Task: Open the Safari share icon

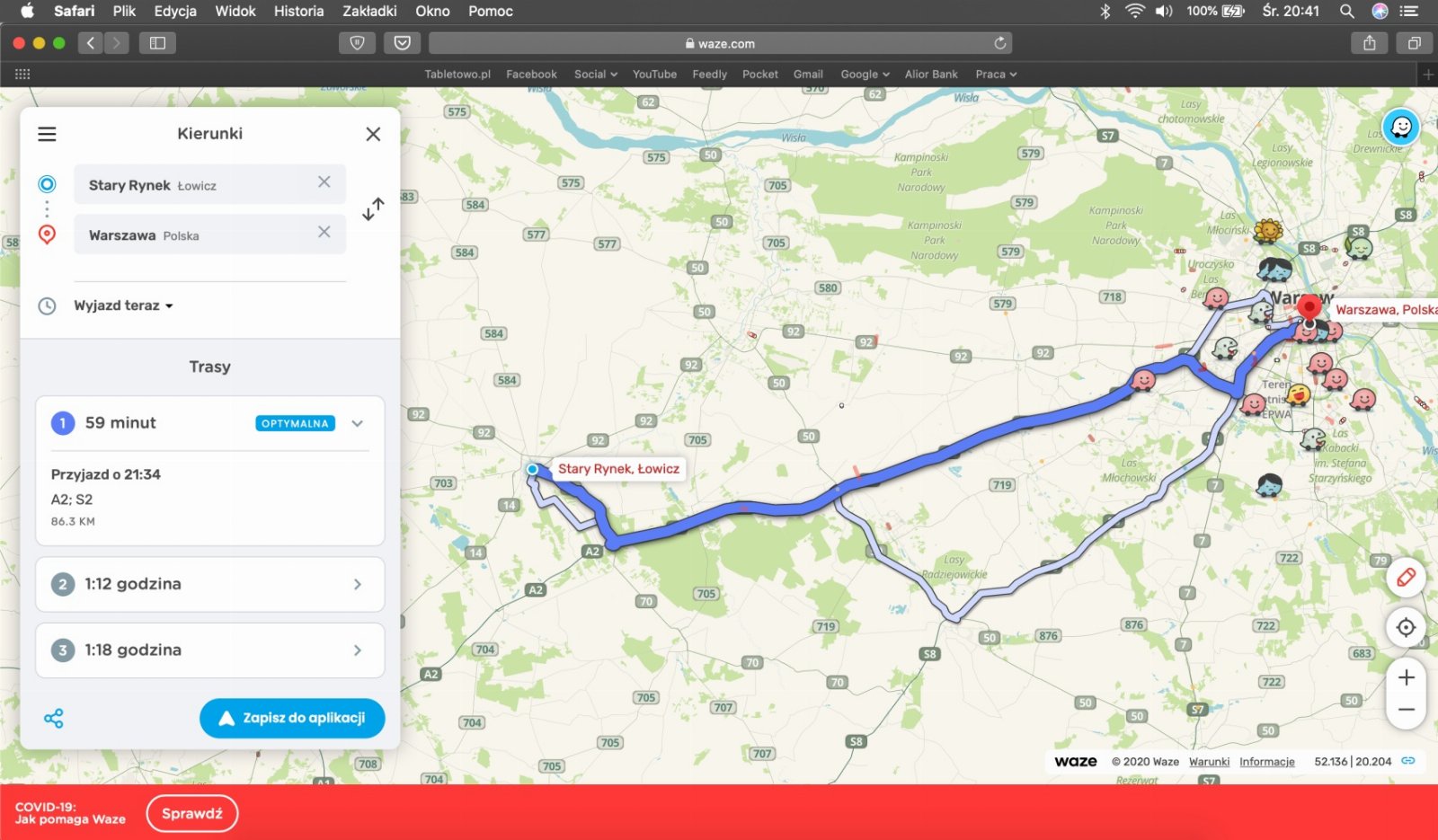Action: pos(1369,42)
